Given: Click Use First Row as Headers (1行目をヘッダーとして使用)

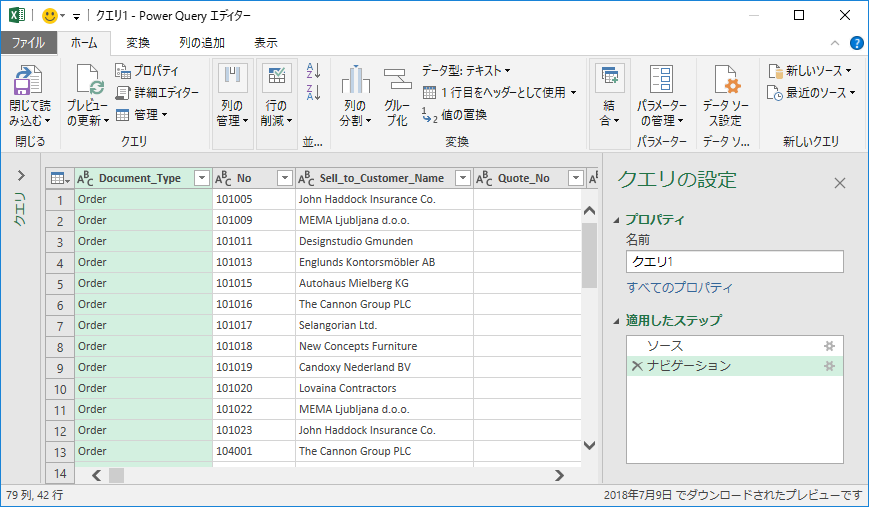Looking at the screenshot, I should tap(499, 93).
